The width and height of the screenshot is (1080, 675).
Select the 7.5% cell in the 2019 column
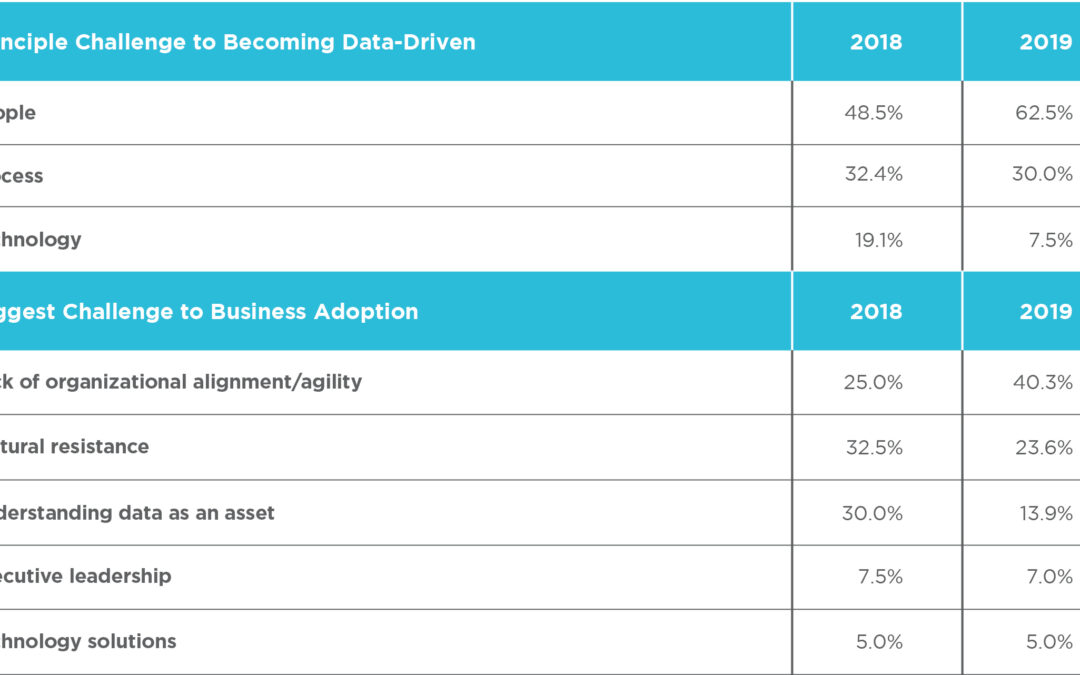coord(1049,240)
